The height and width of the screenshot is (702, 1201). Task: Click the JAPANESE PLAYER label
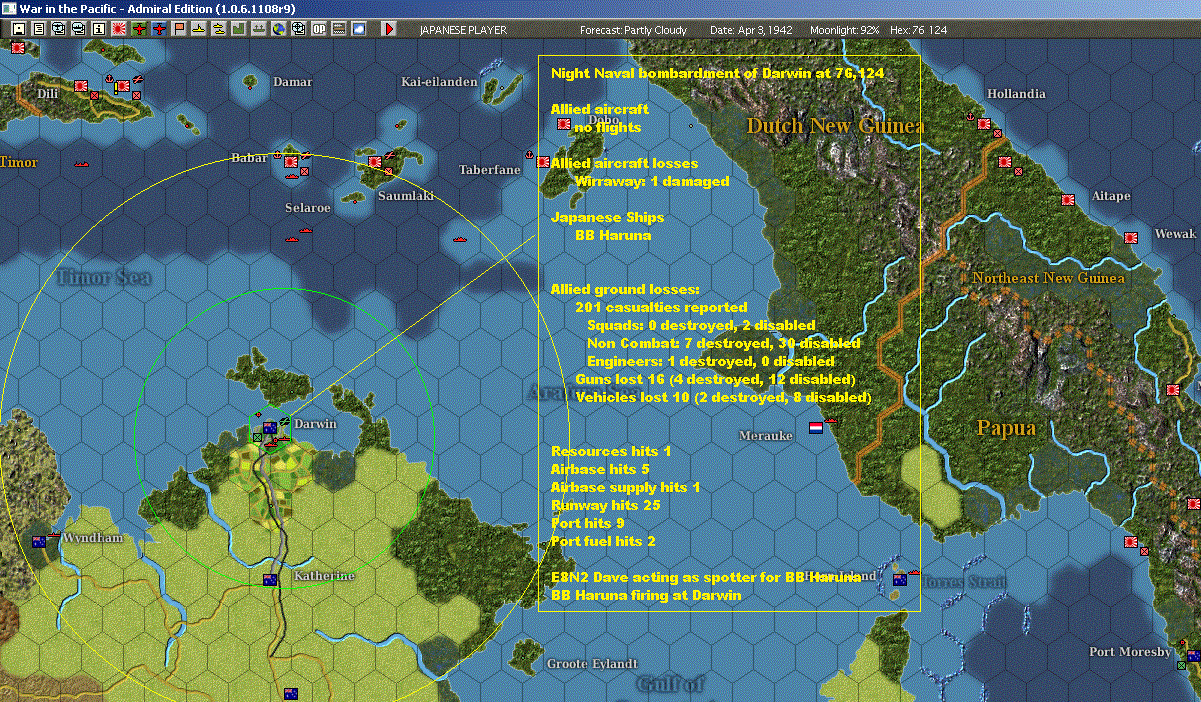tap(463, 30)
